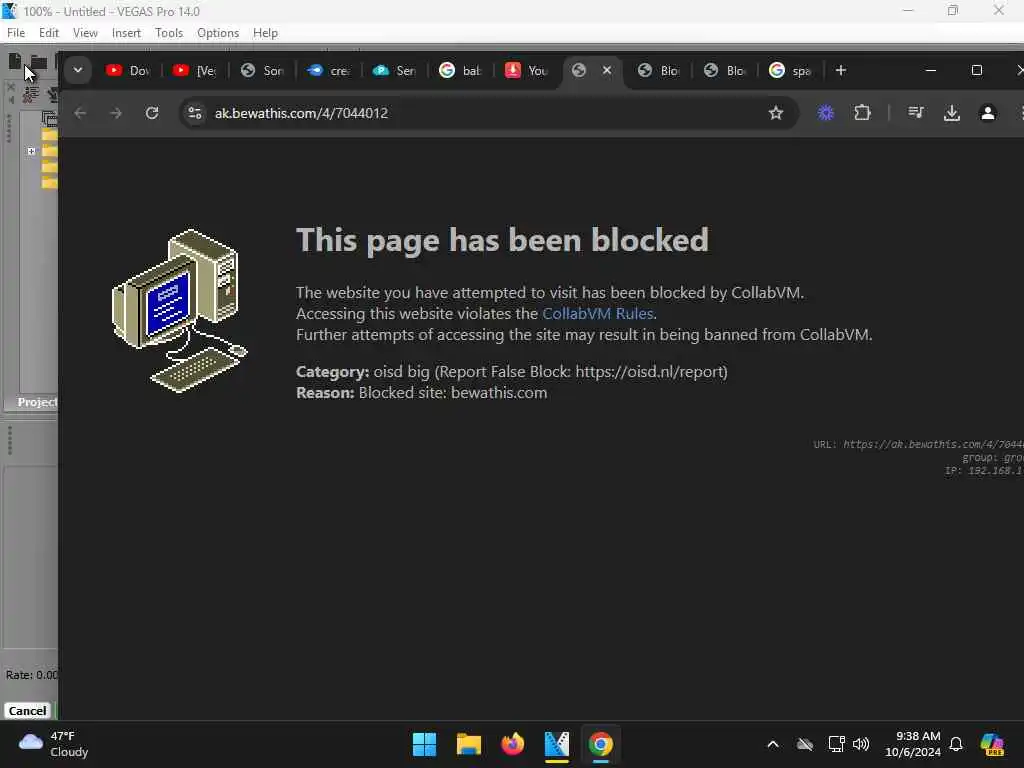Open a new Chrome tab with plus
This screenshot has height=768, width=1024.
click(841, 70)
